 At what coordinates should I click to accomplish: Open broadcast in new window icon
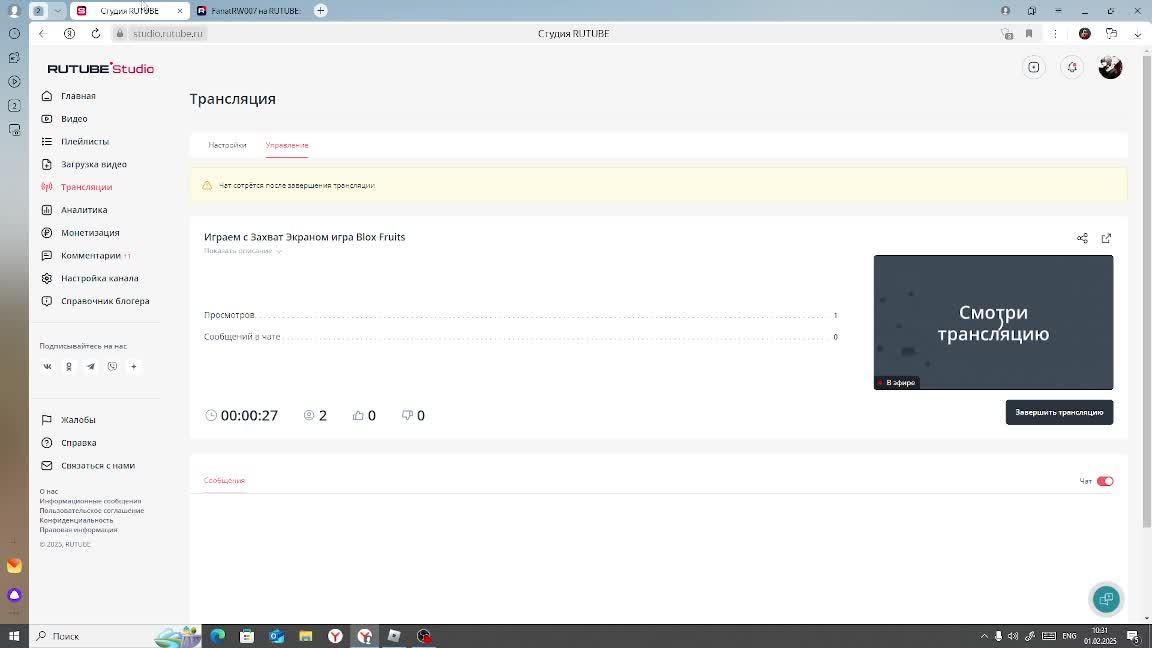click(1106, 238)
